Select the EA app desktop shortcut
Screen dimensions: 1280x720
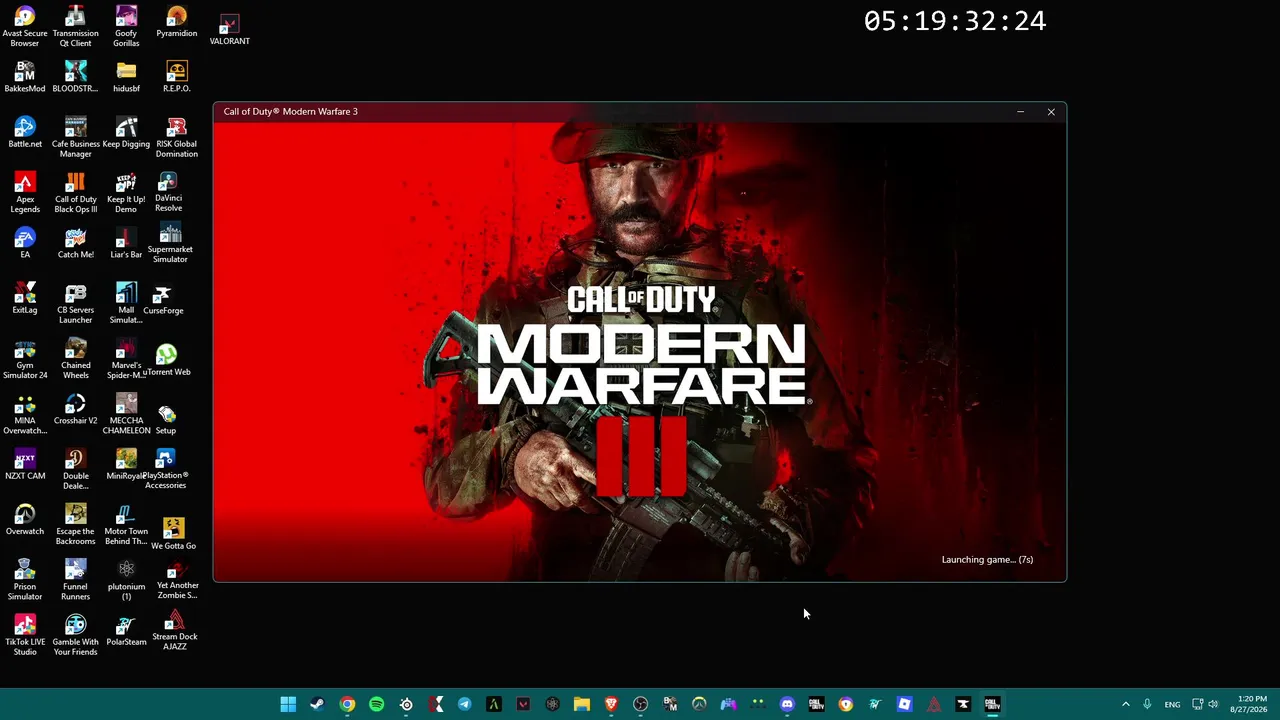pyautogui.click(x=25, y=243)
